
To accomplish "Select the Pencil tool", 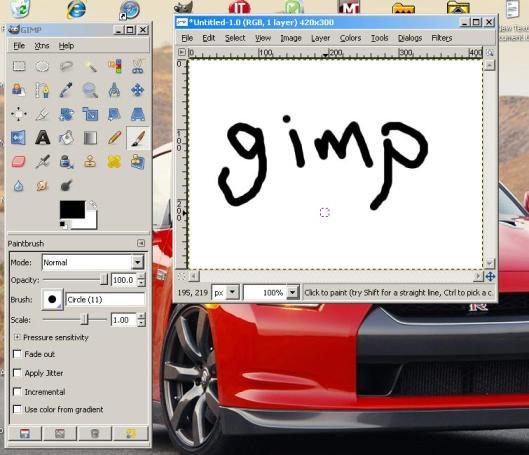I will [x=114, y=138].
